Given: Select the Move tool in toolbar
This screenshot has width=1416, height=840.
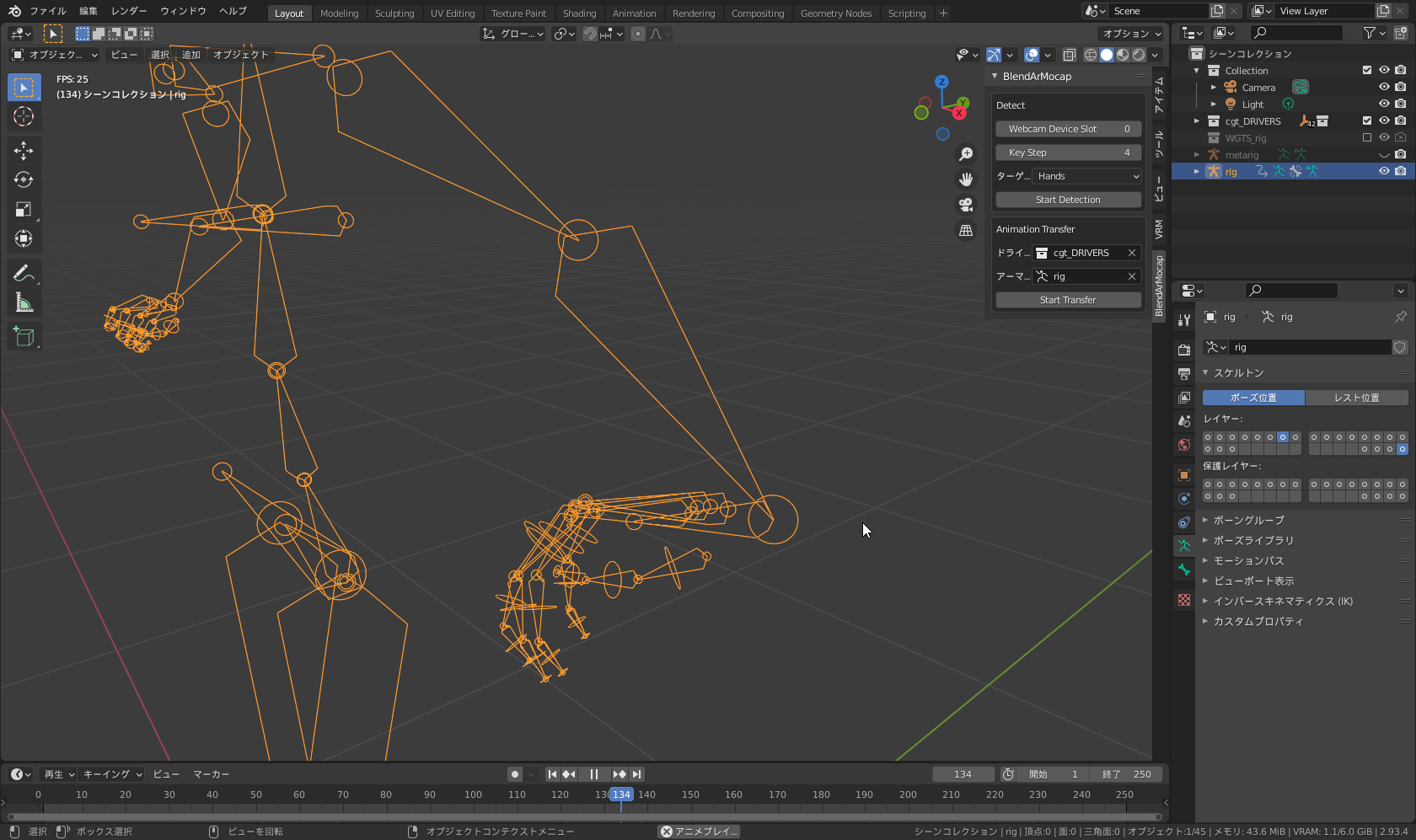Looking at the screenshot, I should click(24, 151).
